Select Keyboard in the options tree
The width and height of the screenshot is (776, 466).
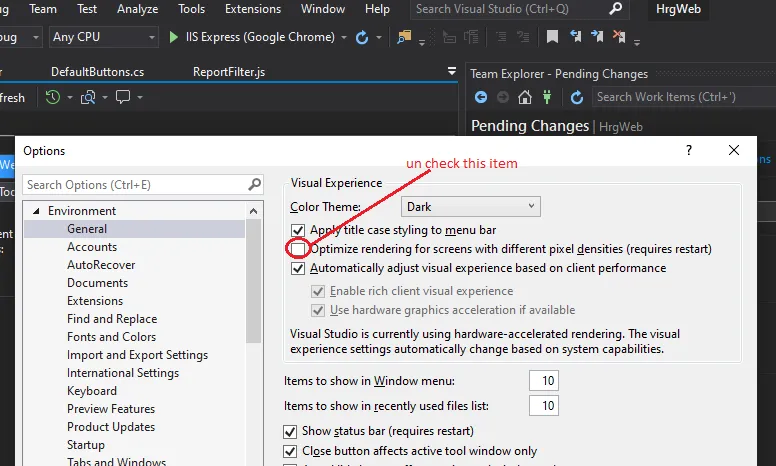click(91, 391)
